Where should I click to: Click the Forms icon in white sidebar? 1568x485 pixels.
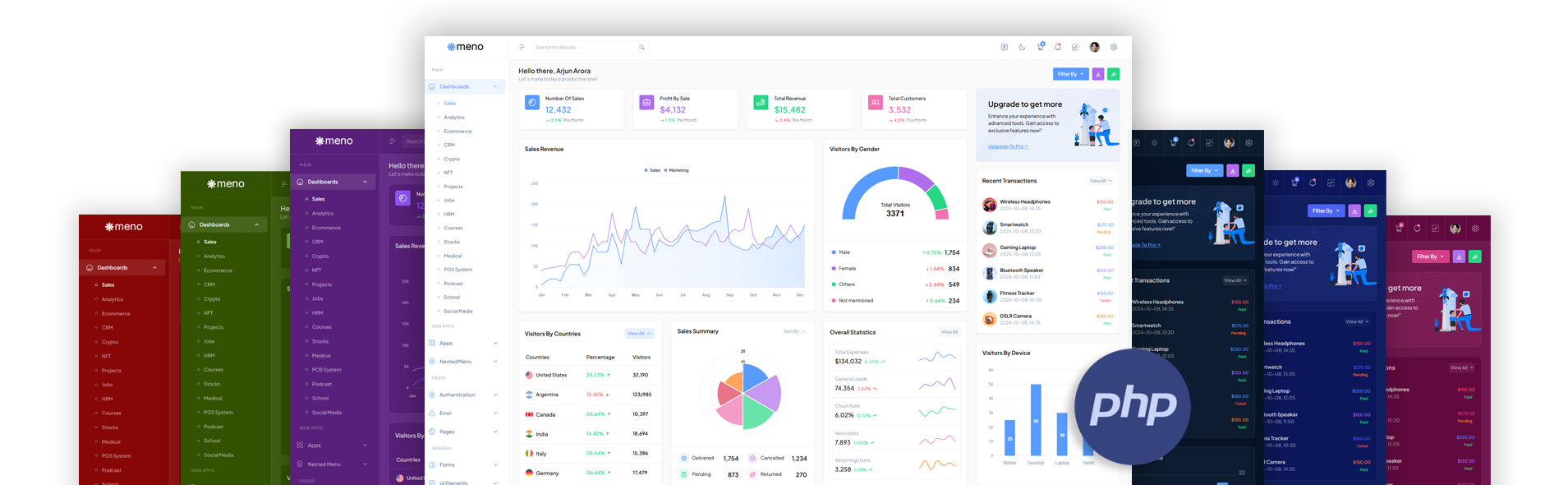[432, 465]
